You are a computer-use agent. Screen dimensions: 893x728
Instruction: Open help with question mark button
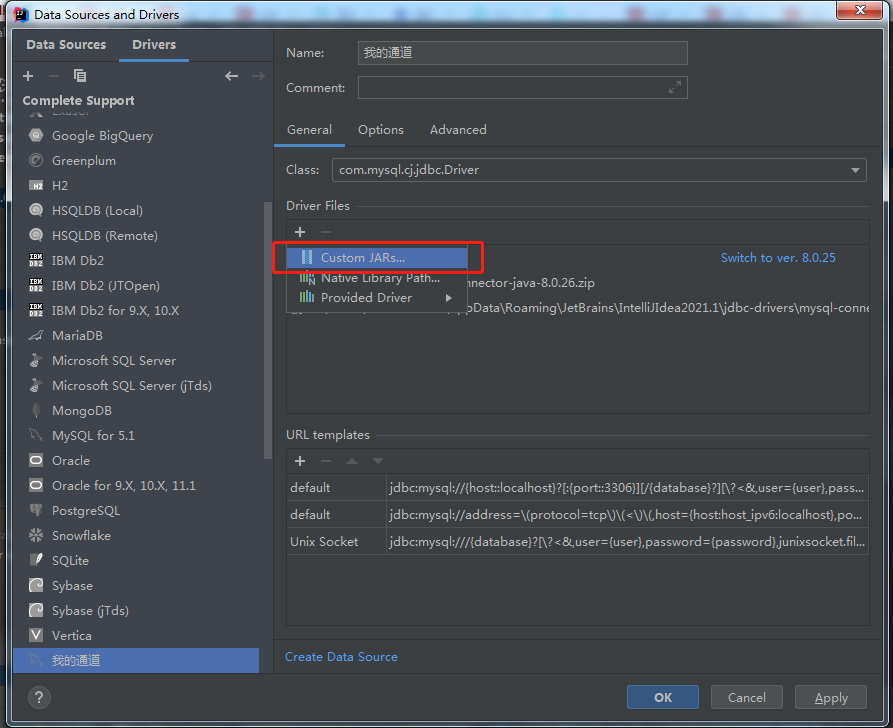click(x=39, y=697)
